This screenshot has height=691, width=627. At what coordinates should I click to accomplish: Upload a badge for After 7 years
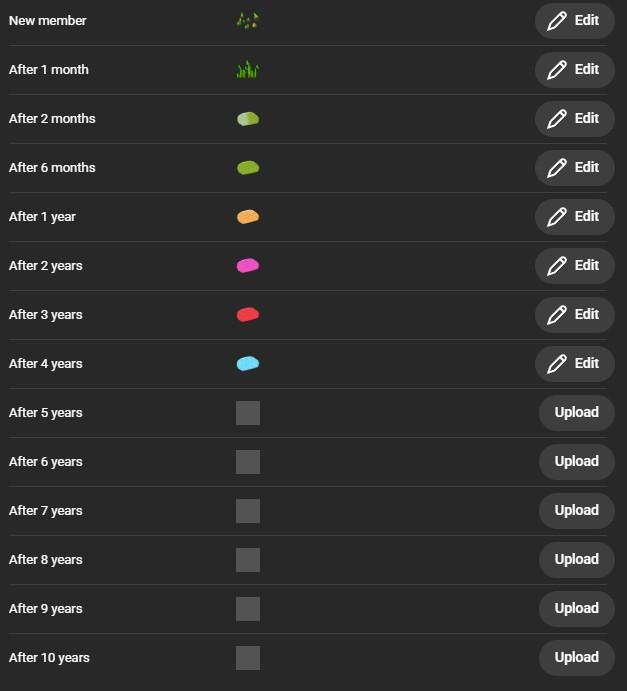coord(576,511)
